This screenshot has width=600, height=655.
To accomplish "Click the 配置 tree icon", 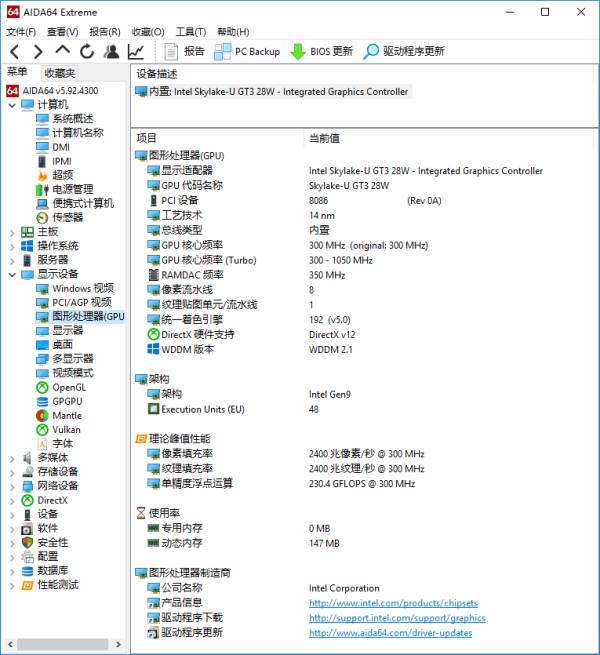I will click(27, 557).
